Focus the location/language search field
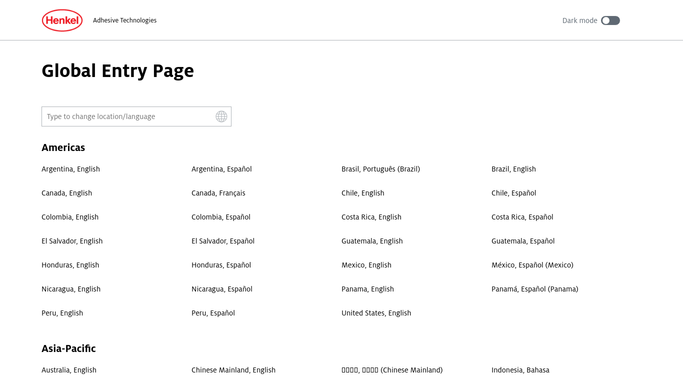 point(136,116)
